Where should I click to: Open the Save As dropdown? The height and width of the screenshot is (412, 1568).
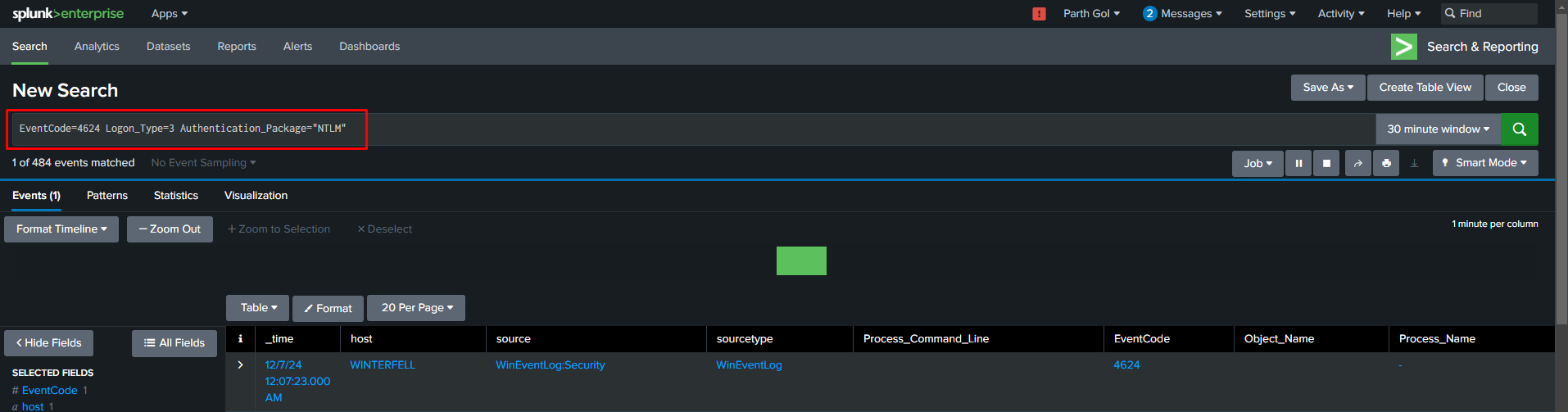[x=1328, y=88]
